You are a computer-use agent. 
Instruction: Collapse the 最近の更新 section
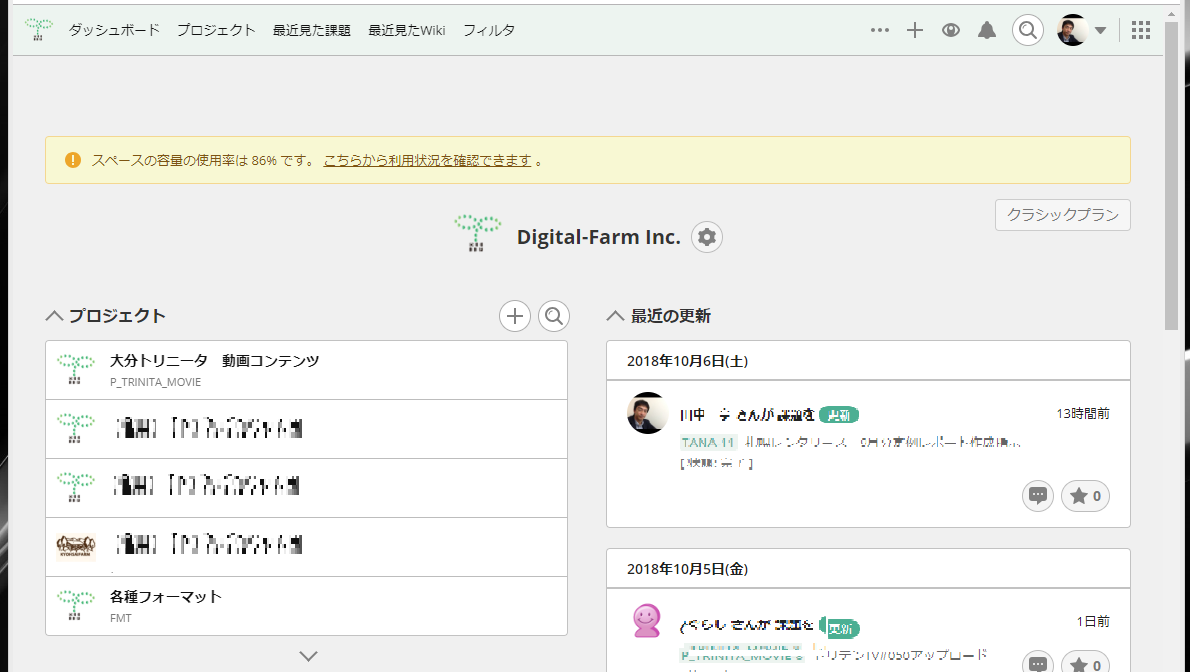click(615, 316)
